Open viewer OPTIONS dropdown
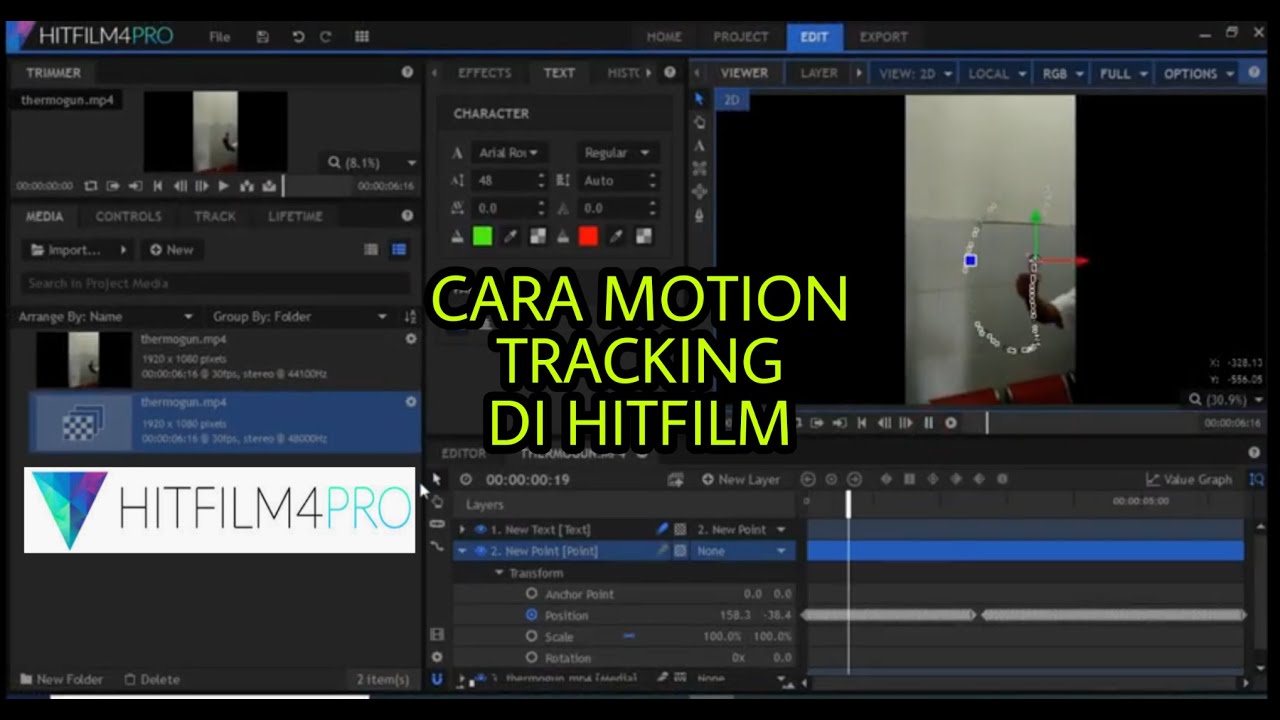 1197,74
